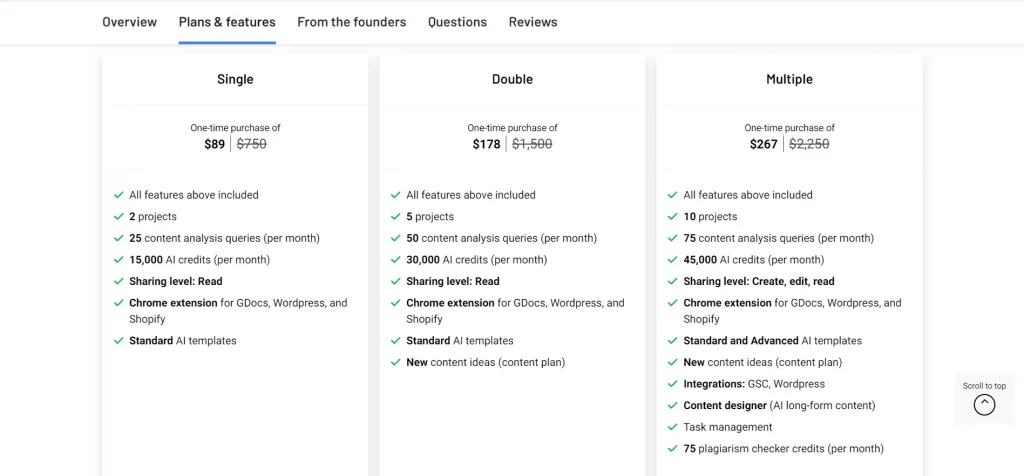Viewport: 1024px width, 476px height.
Task: Click checkmark beside Integrations: GSC, Wordpress
Action: pyautogui.click(x=673, y=384)
